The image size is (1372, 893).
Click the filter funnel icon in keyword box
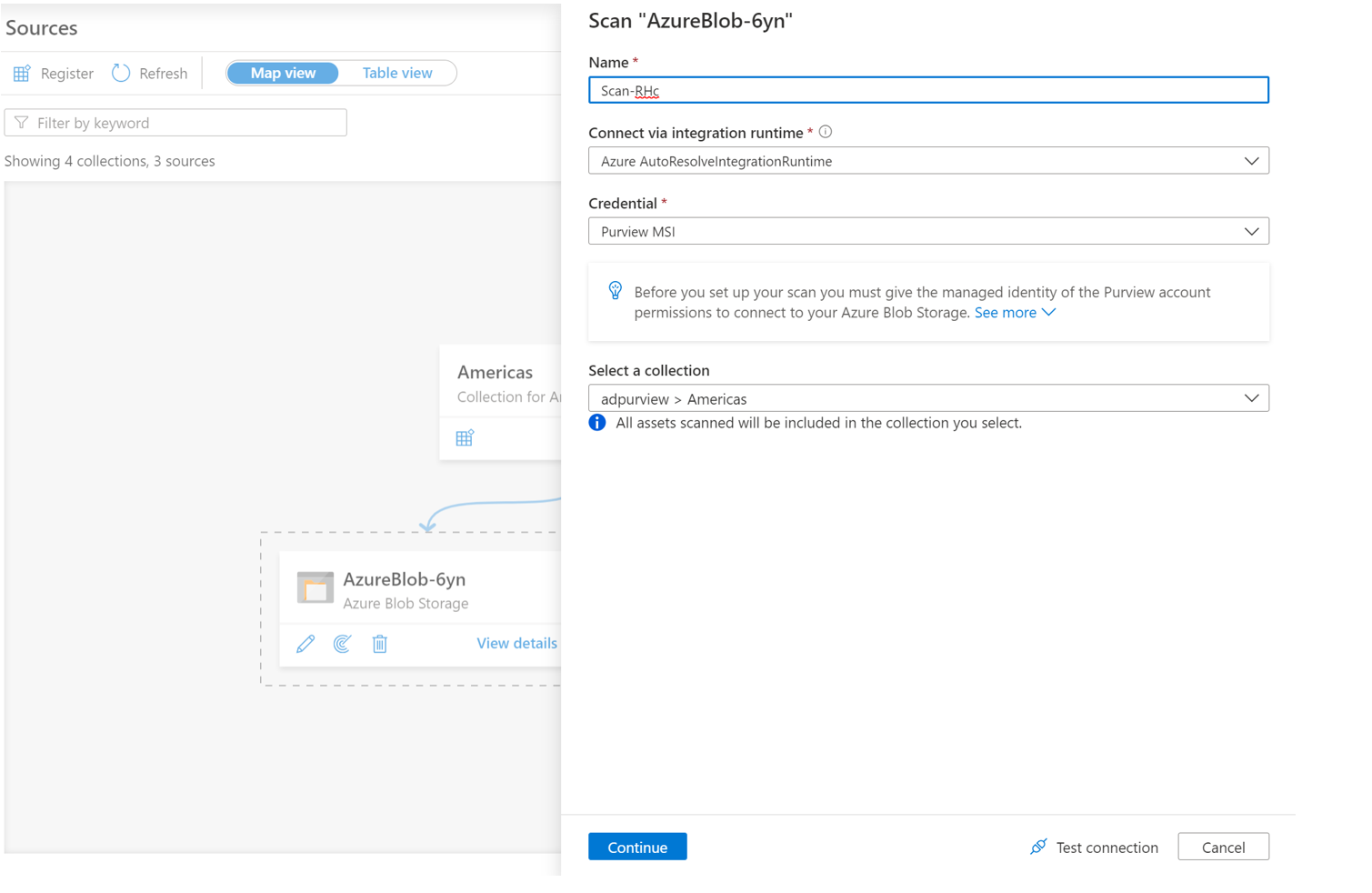pos(20,122)
